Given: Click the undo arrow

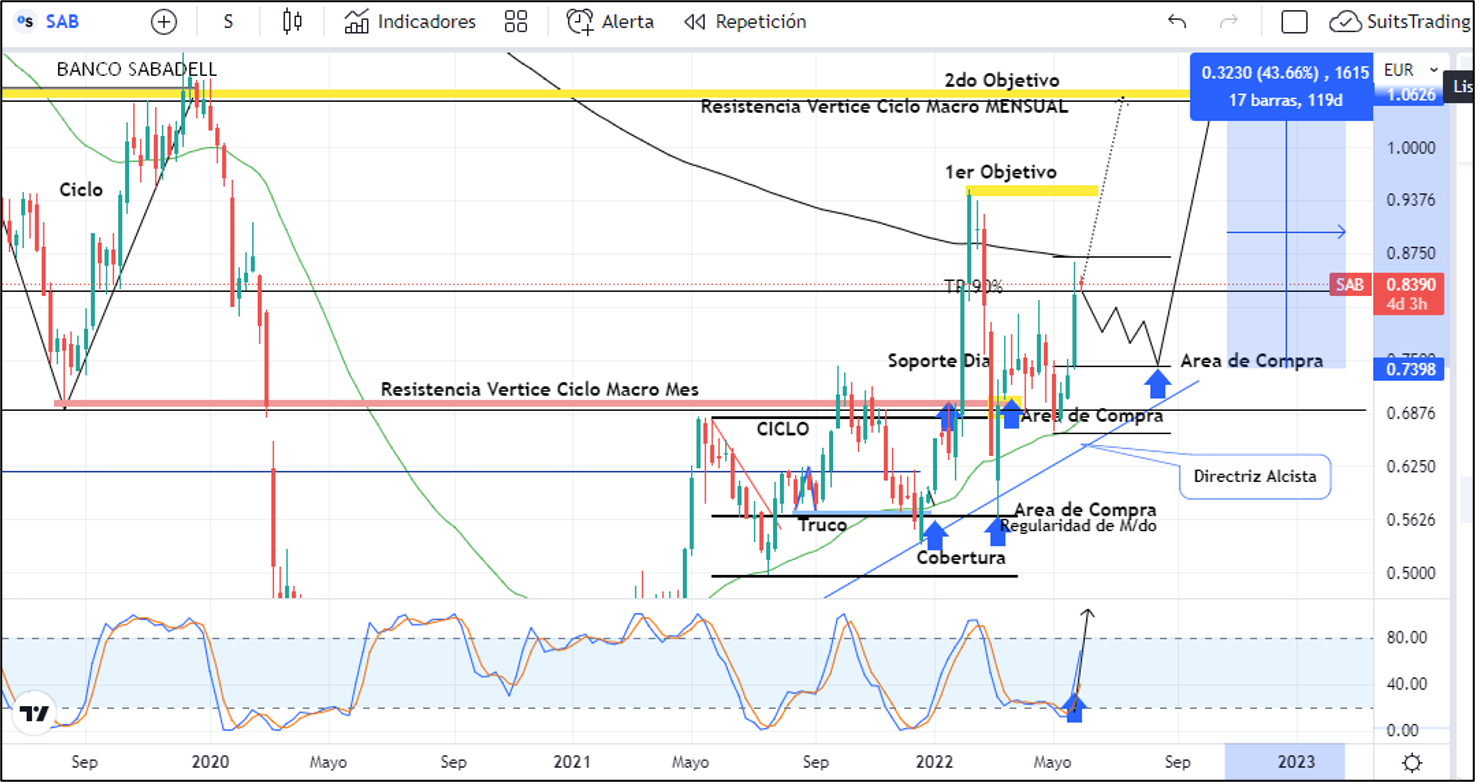Looking at the screenshot, I should click(x=1177, y=22).
